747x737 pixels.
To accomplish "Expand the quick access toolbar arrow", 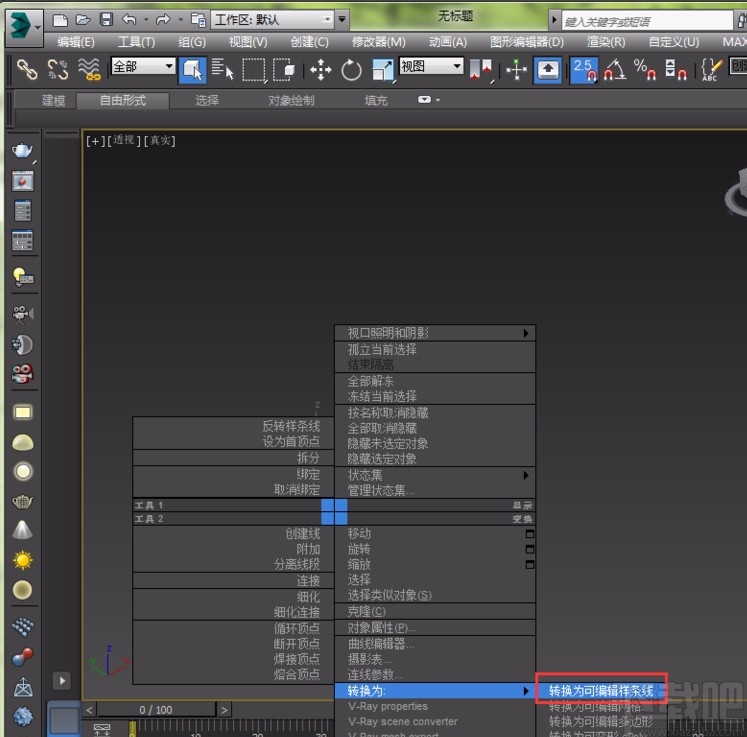I will point(342,20).
